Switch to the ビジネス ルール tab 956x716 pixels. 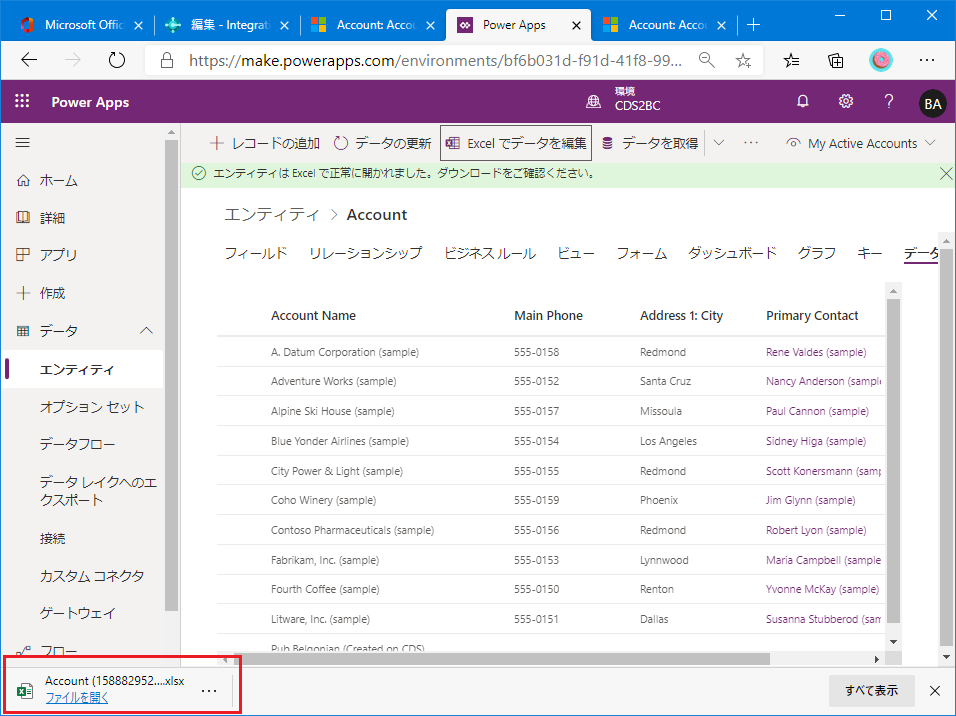point(490,253)
